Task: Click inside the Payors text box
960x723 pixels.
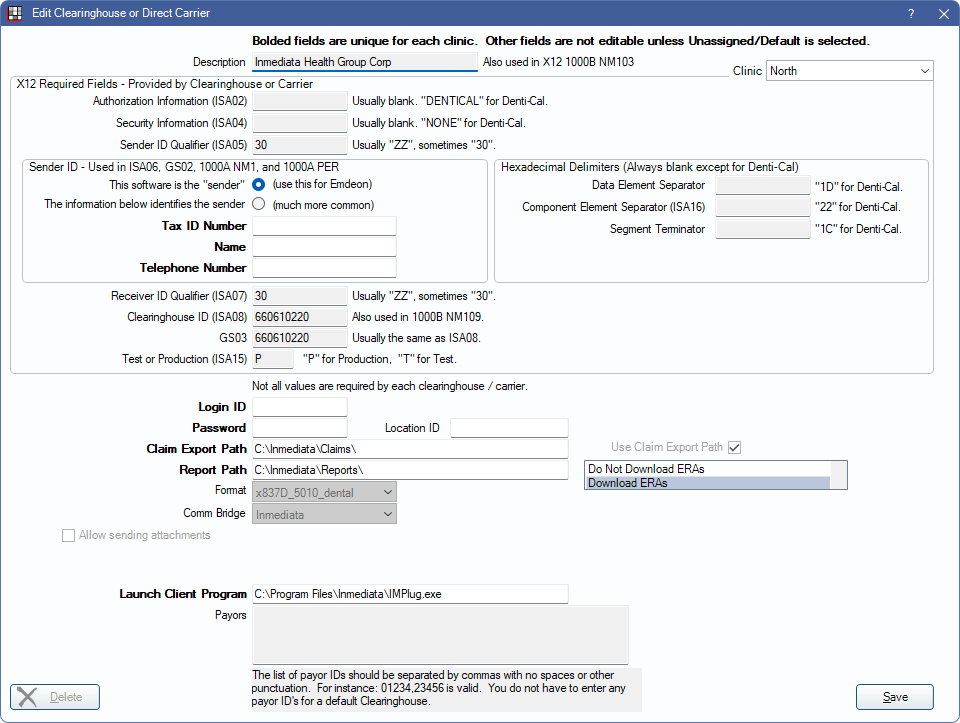Action: coord(440,634)
